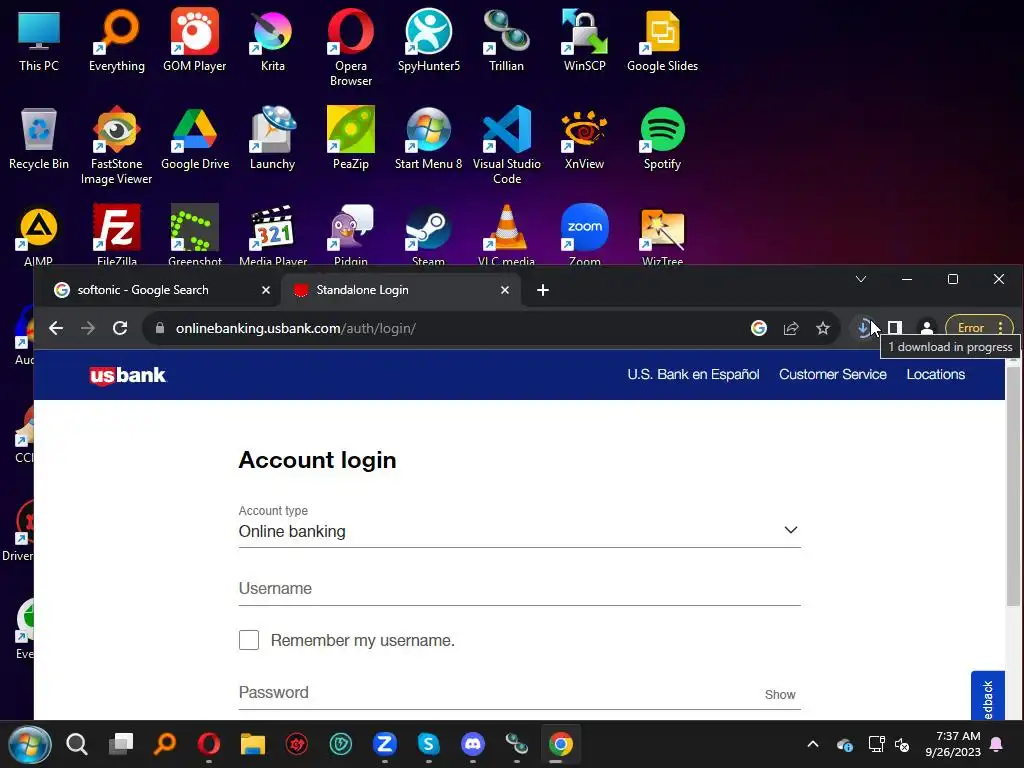This screenshot has height=768, width=1024.
Task: Launch XnView desktop shortcut
Action: [x=584, y=138]
